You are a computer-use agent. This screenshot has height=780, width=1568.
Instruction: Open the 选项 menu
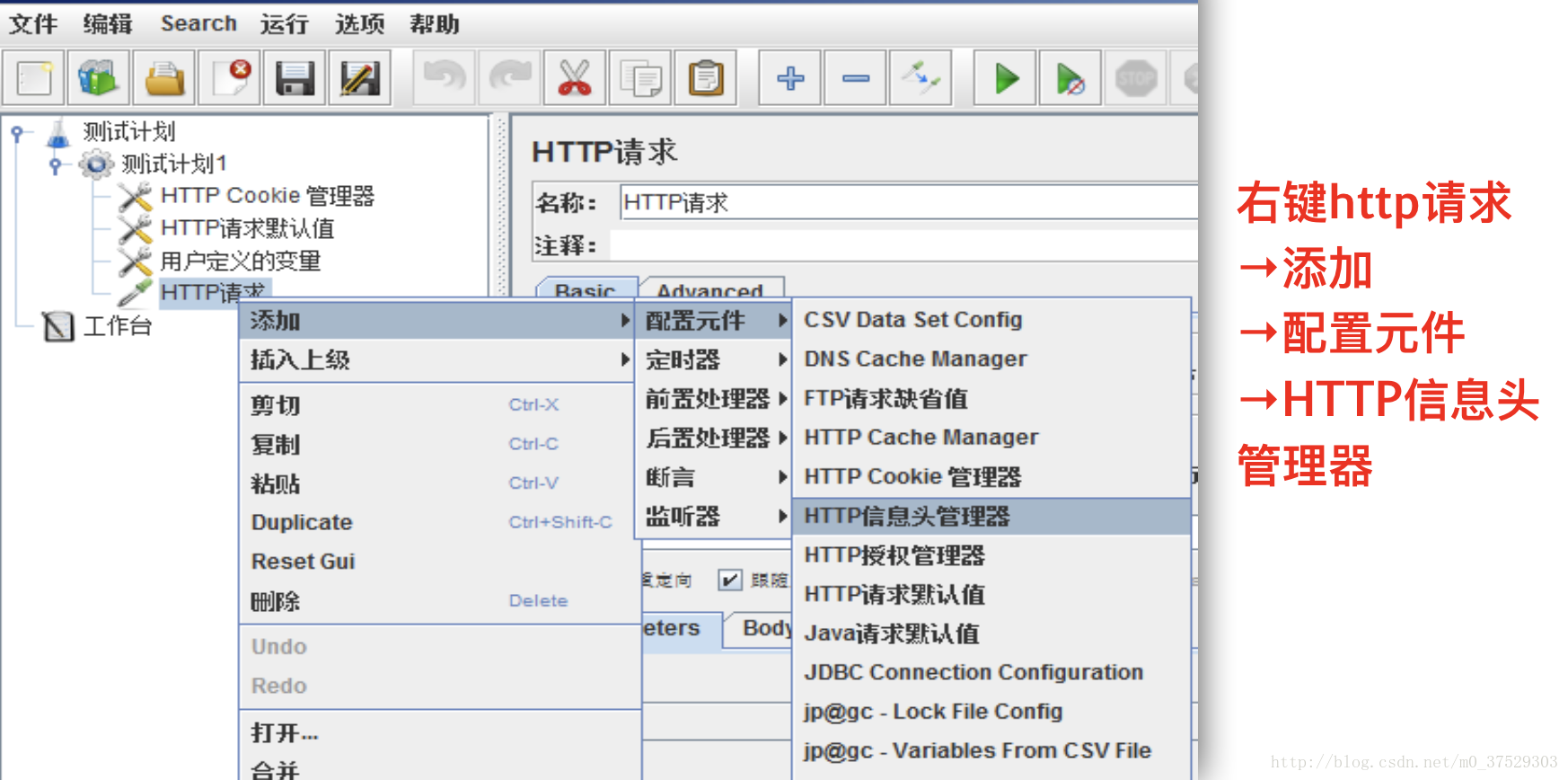click(359, 23)
